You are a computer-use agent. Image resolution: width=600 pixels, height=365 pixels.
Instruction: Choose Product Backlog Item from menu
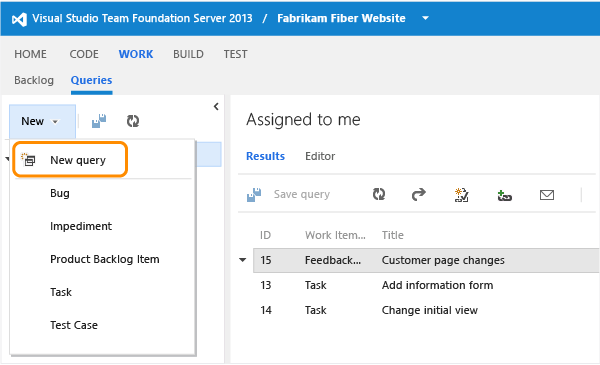(x=104, y=259)
